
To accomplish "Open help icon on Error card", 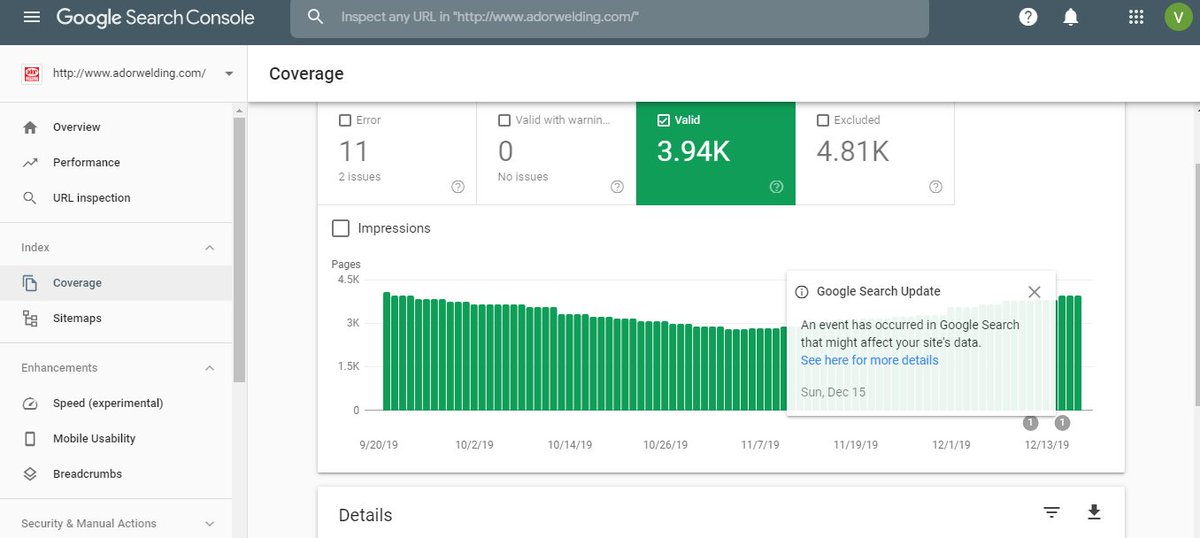I will 458,187.
